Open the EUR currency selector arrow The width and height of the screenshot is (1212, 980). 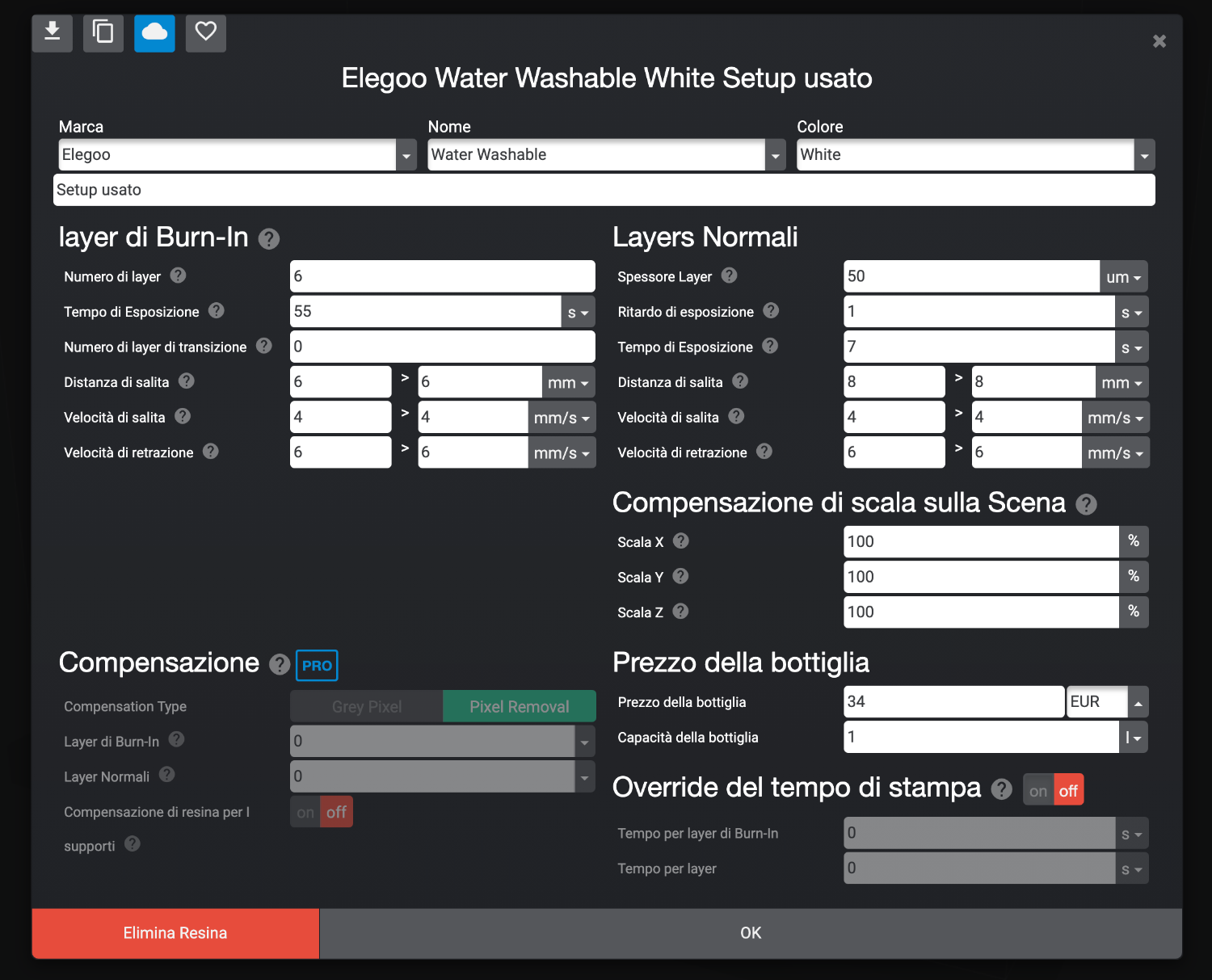tap(1138, 702)
